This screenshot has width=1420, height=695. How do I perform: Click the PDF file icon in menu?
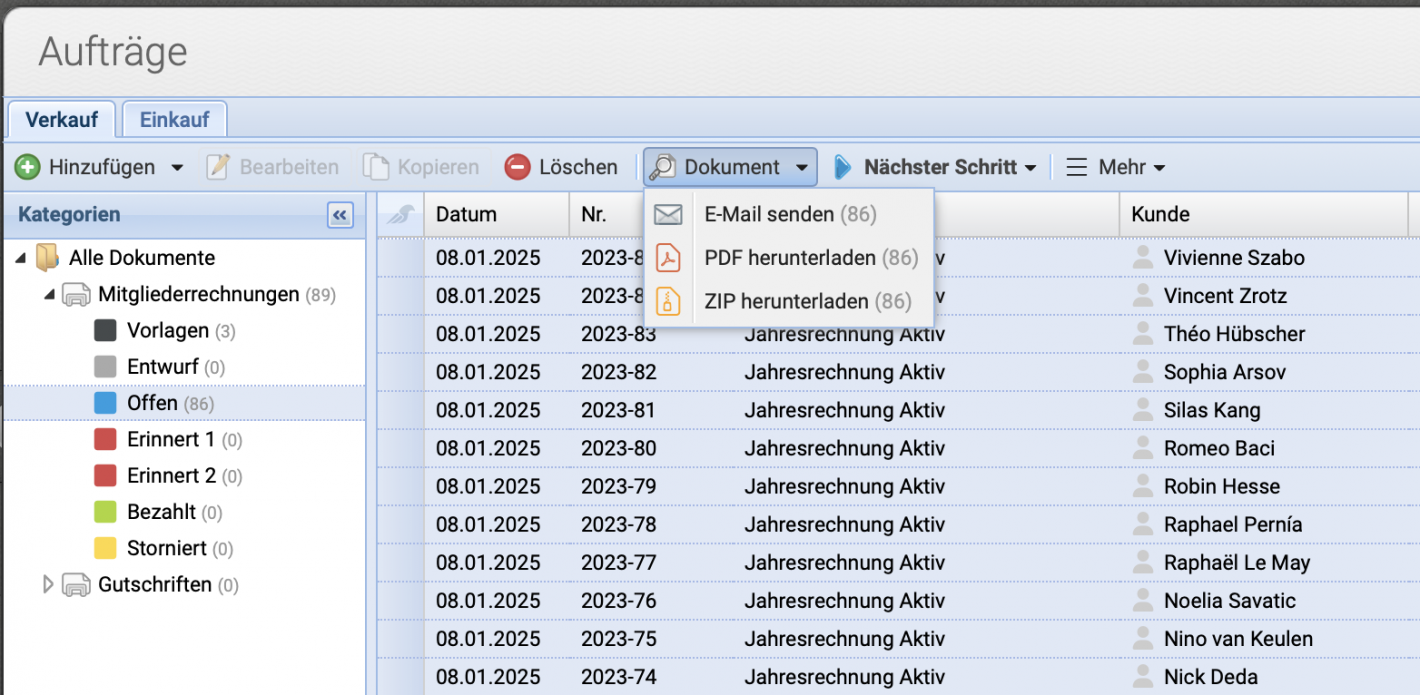668,258
